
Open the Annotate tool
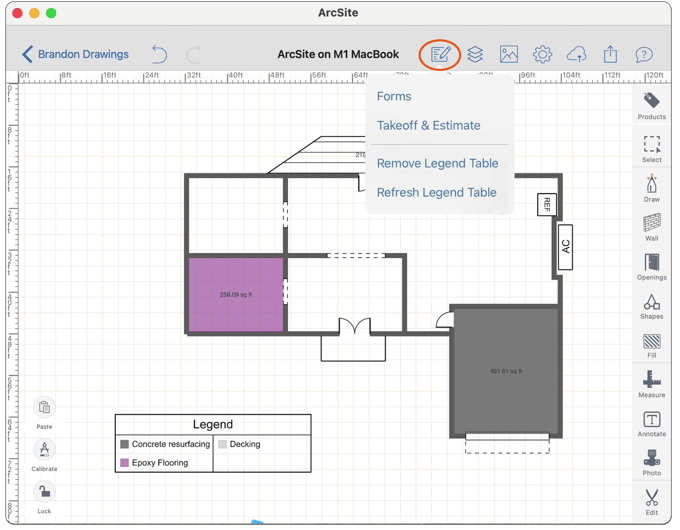pos(651,423)
